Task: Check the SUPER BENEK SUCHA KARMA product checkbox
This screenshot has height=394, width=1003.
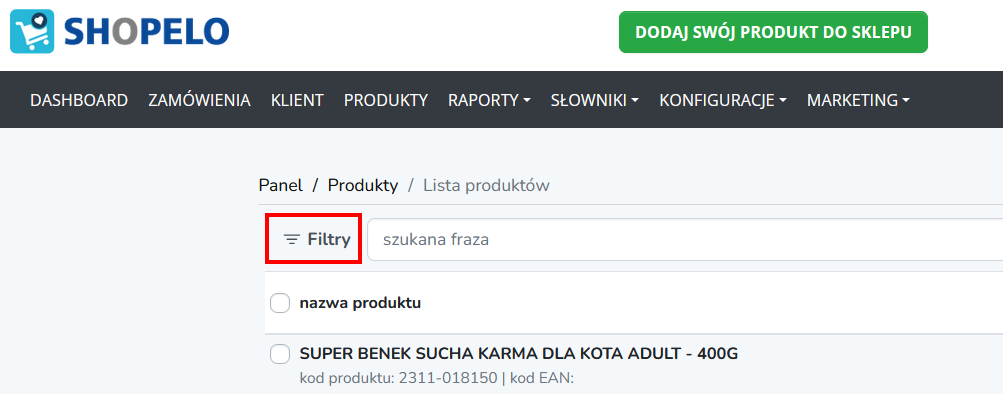Action: tap(280, 354)
